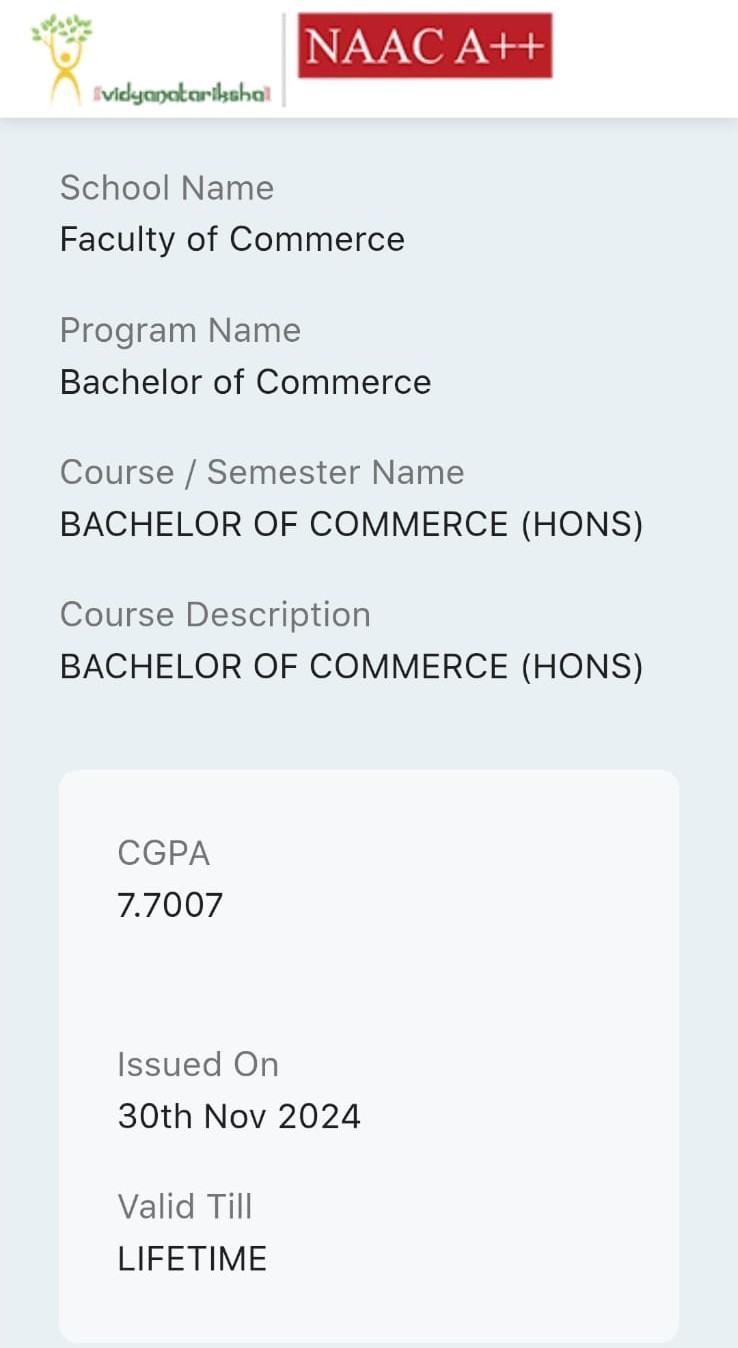Click the Valid Till label
This screenshot has height=1348, width=738.
185,1206
